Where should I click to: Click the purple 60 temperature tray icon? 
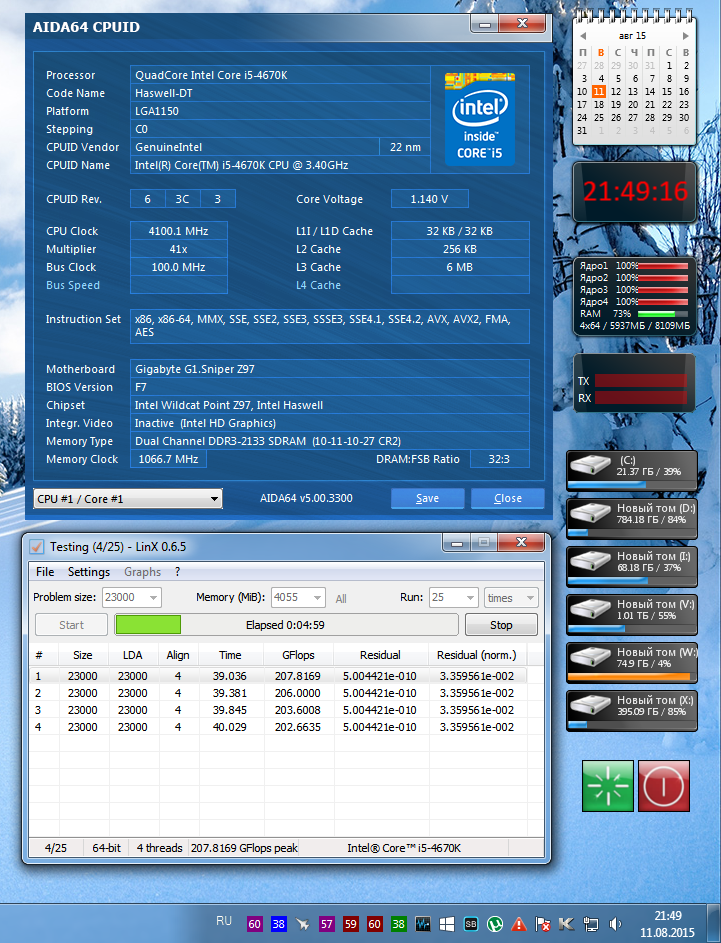(x=254, y=924)
